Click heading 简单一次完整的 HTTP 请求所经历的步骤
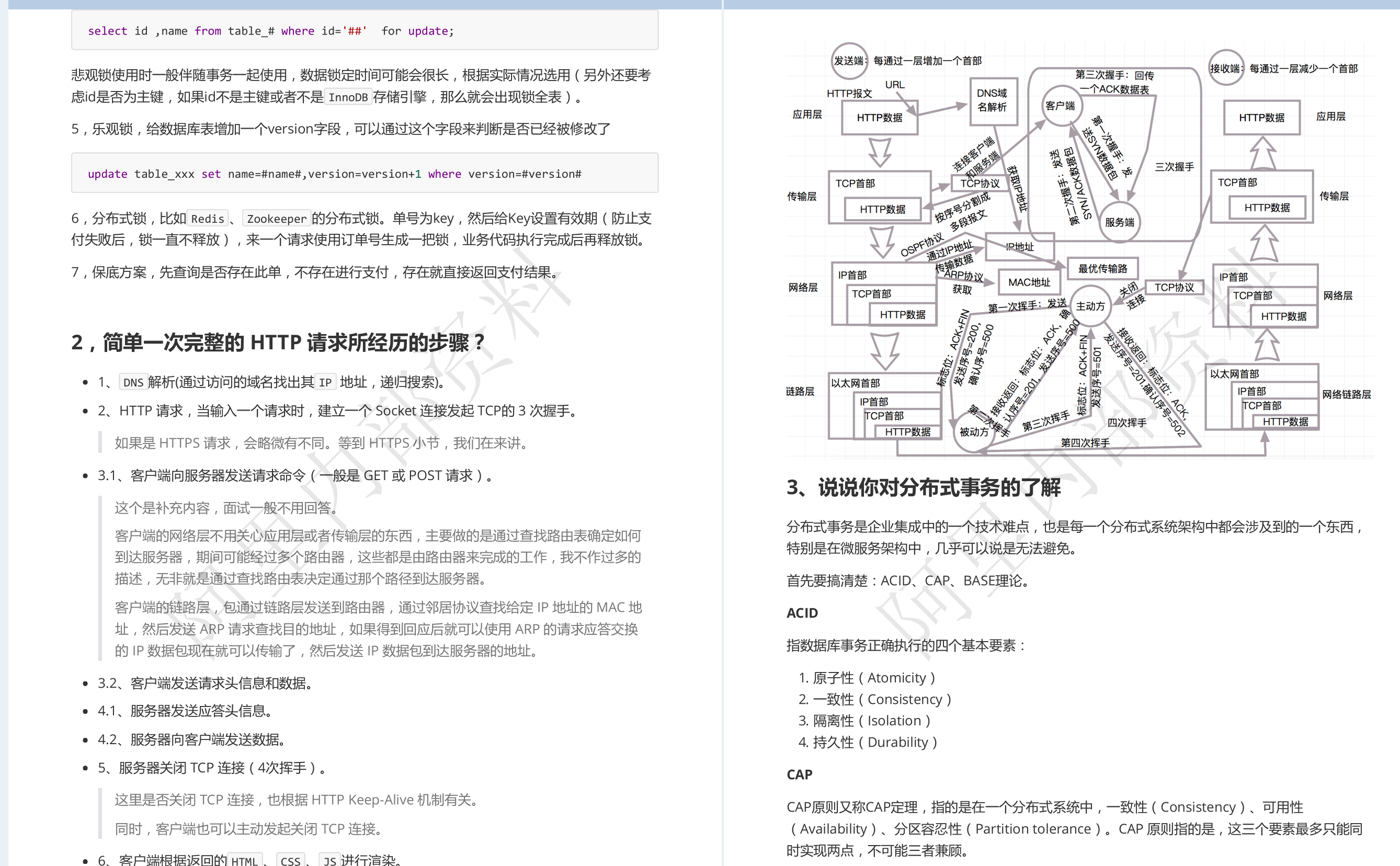 [278, 343]
